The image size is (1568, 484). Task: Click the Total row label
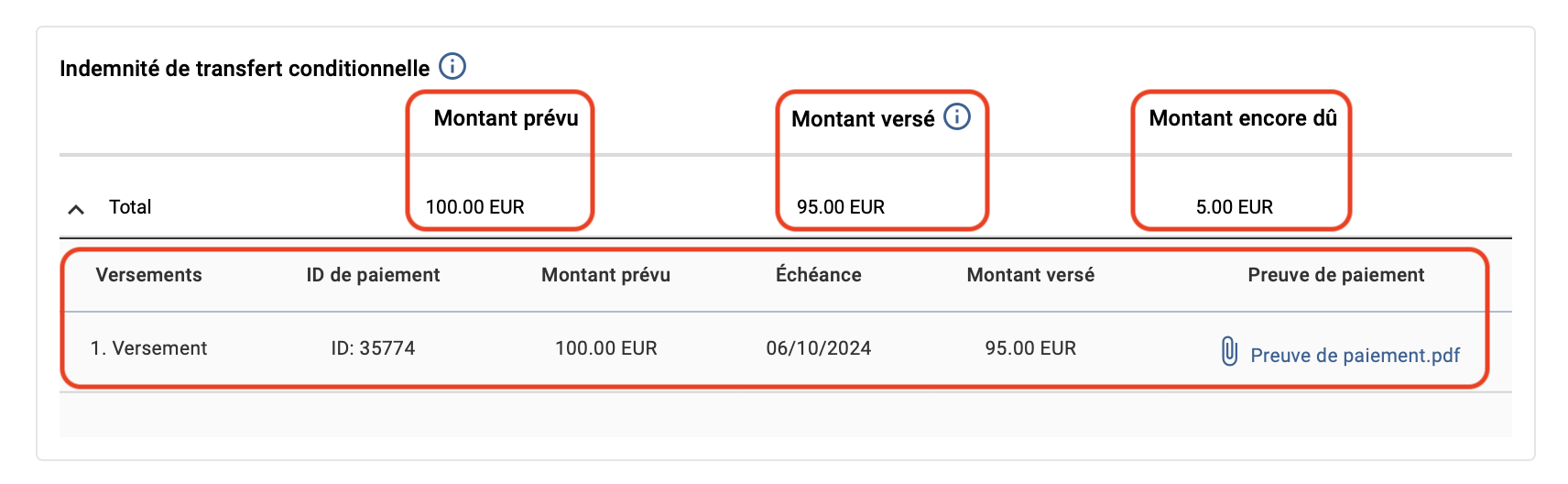point(130,207)
